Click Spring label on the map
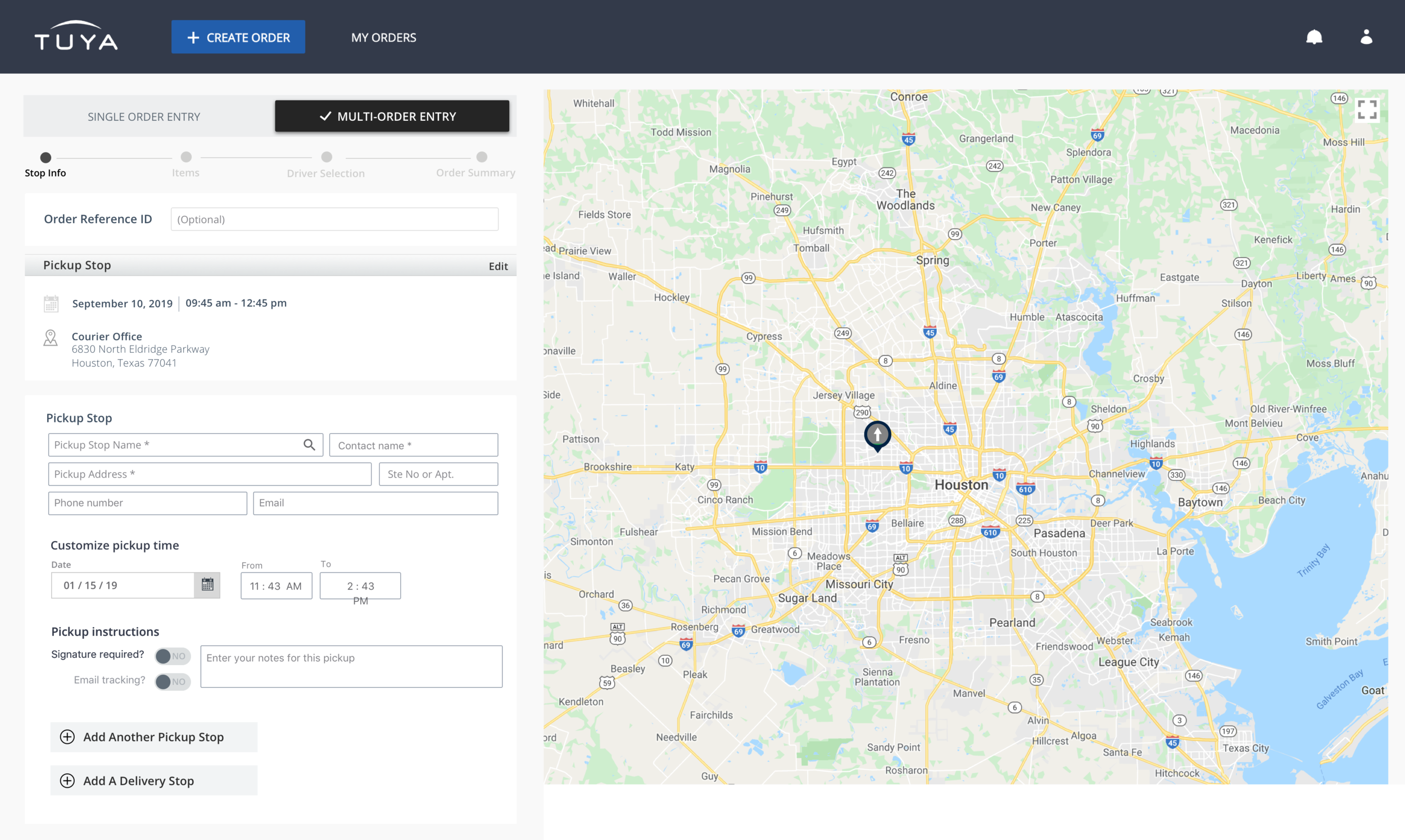This screenshot has width=1405, height=840. [932, 261]
